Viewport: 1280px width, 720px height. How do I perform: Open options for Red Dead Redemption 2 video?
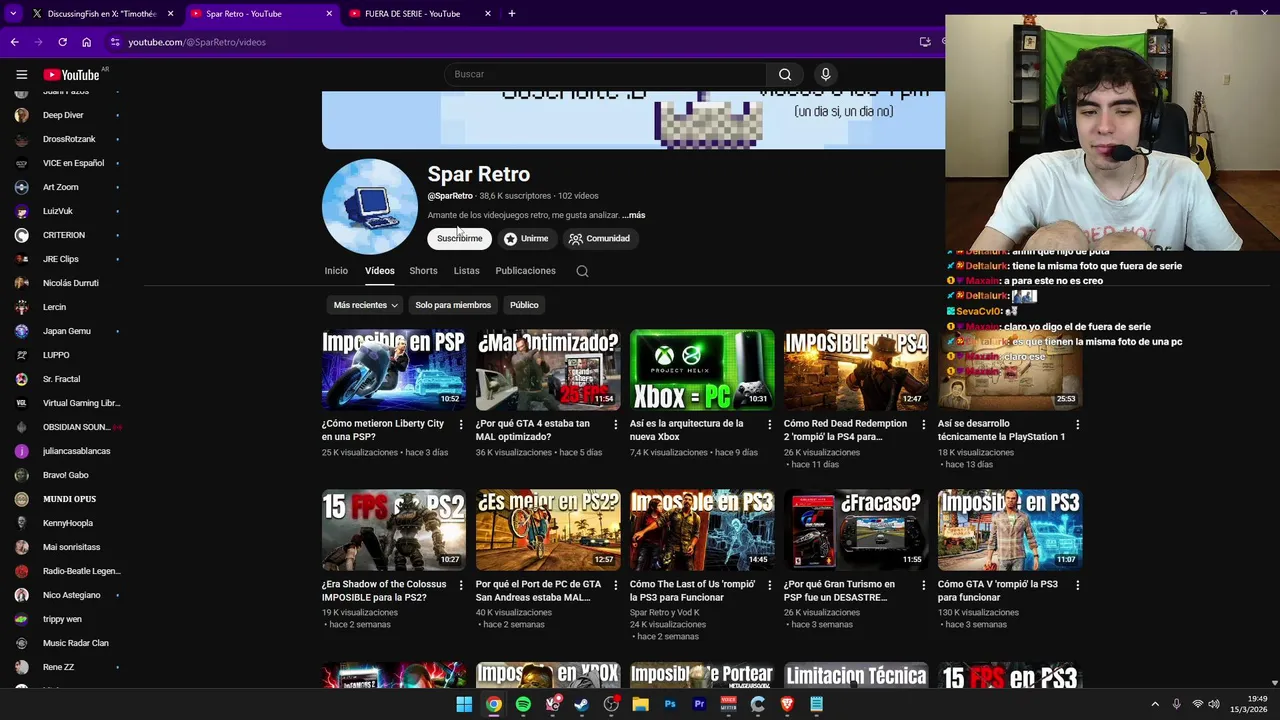point(923,424)
